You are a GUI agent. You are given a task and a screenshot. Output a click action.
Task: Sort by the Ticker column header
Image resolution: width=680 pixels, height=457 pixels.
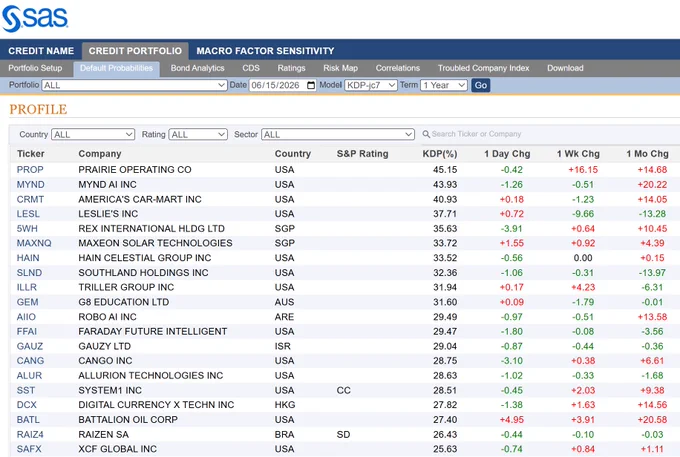click(x=31, y=154)
